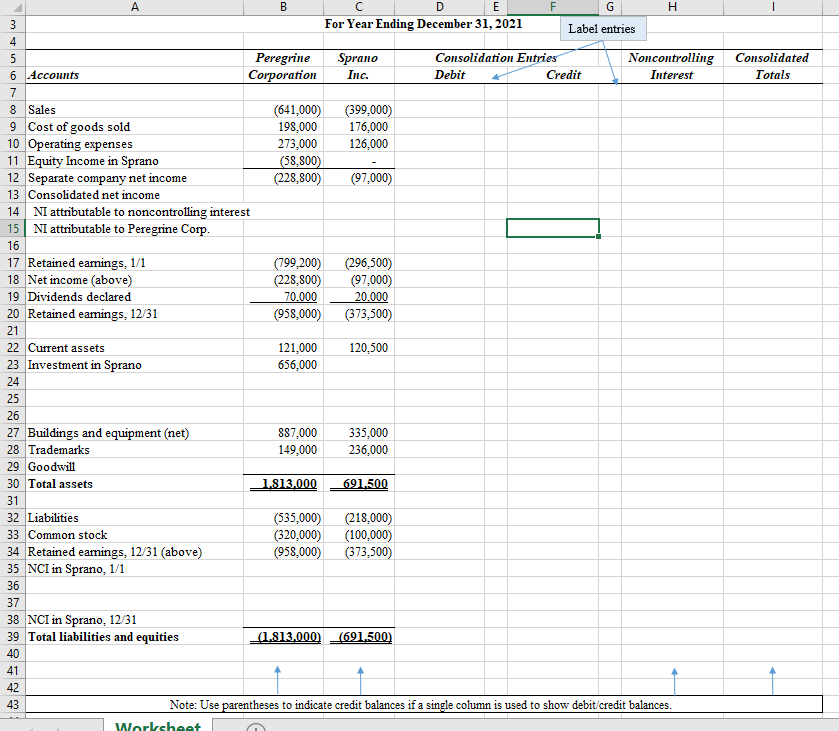
Task: Select column D header
Action: 439,7
